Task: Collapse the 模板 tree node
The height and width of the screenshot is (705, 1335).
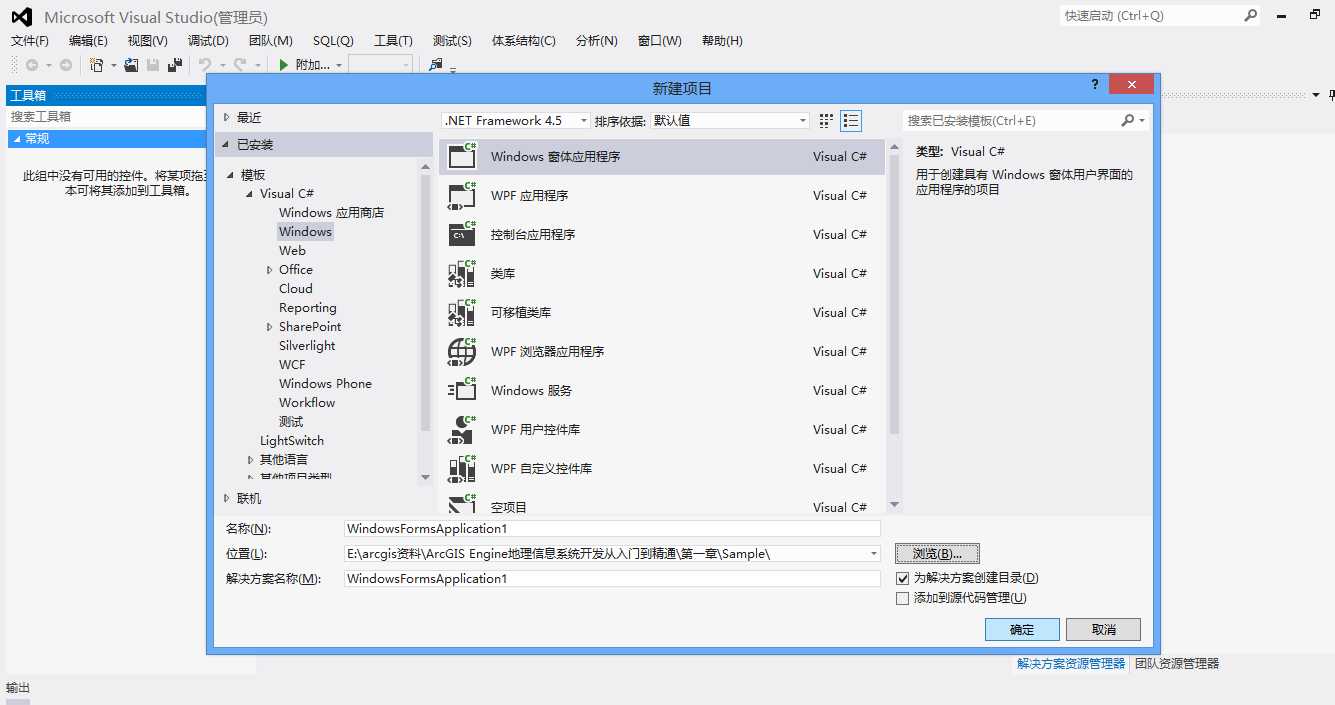Action: pos(231,175)
